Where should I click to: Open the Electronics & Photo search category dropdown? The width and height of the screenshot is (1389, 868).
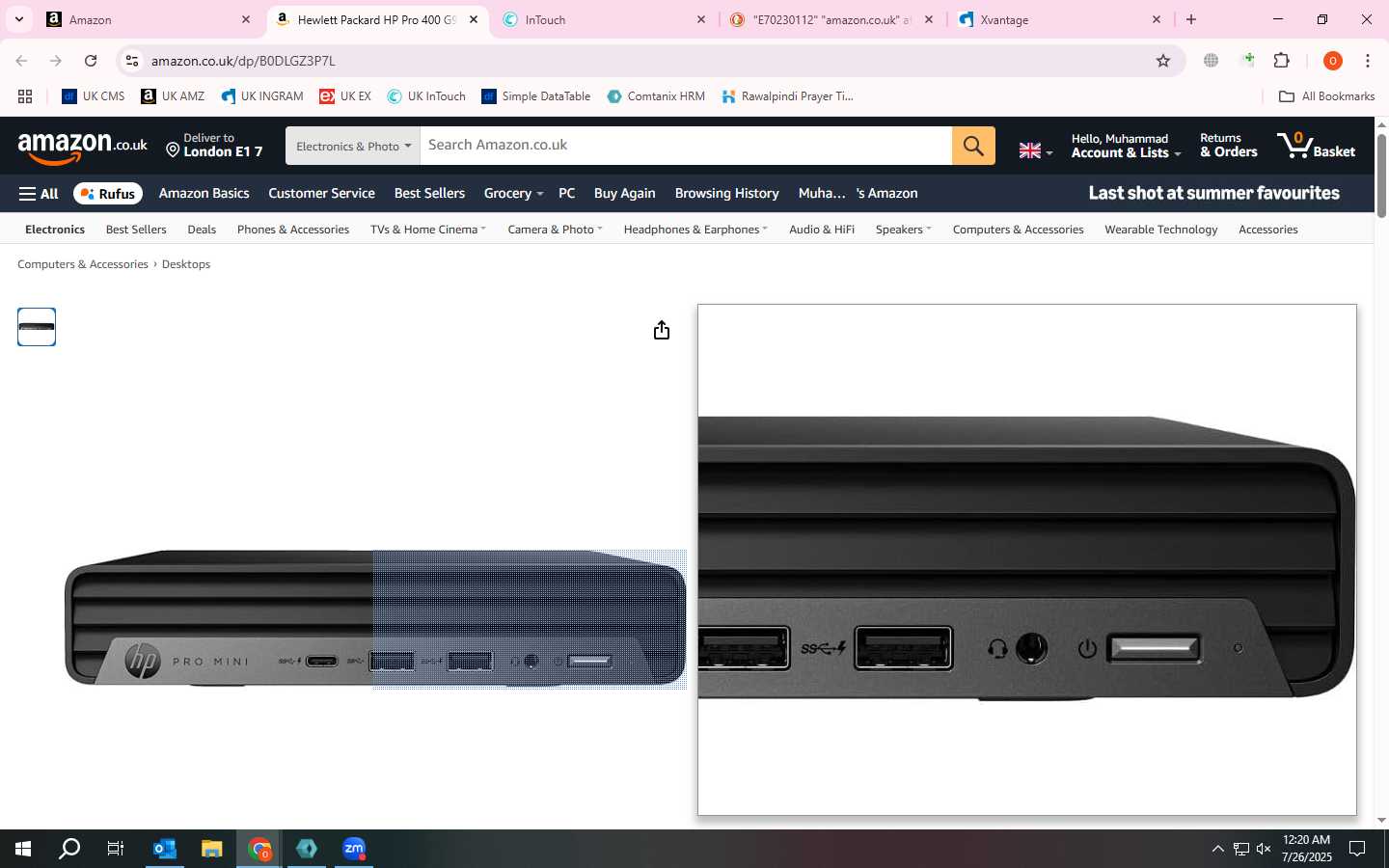[353, 146]
